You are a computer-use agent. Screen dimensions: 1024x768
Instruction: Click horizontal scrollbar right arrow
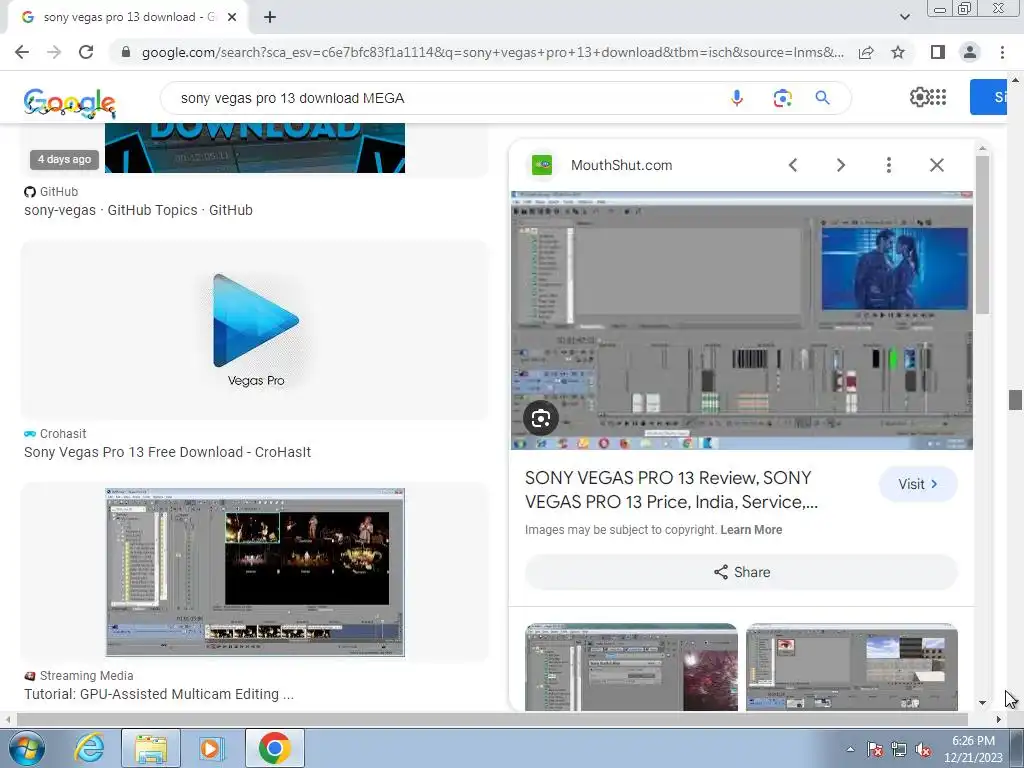tap(999, 720)
